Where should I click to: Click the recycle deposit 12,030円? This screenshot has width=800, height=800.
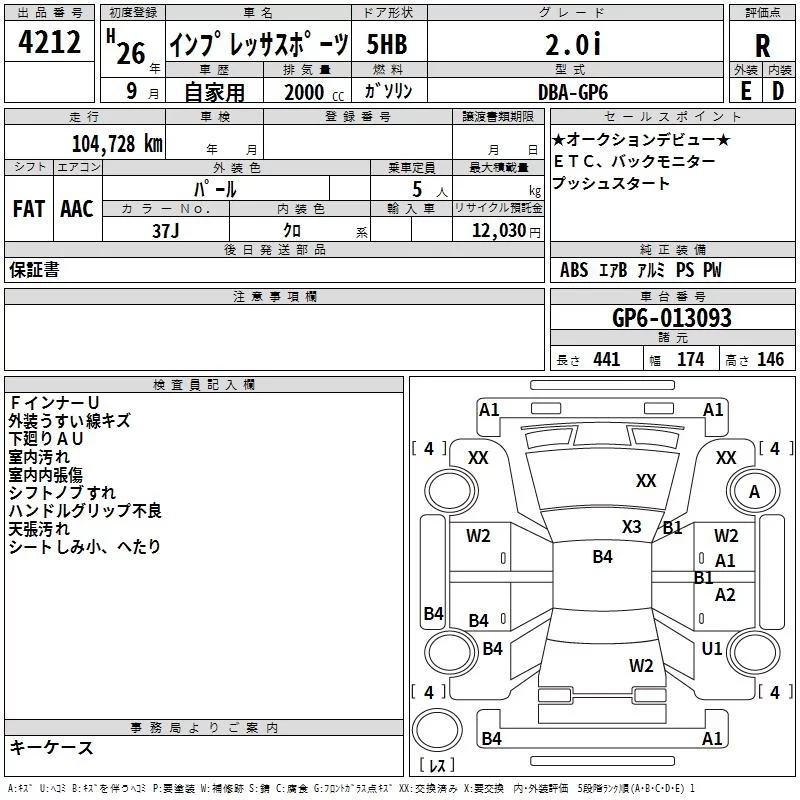point(506,231)
